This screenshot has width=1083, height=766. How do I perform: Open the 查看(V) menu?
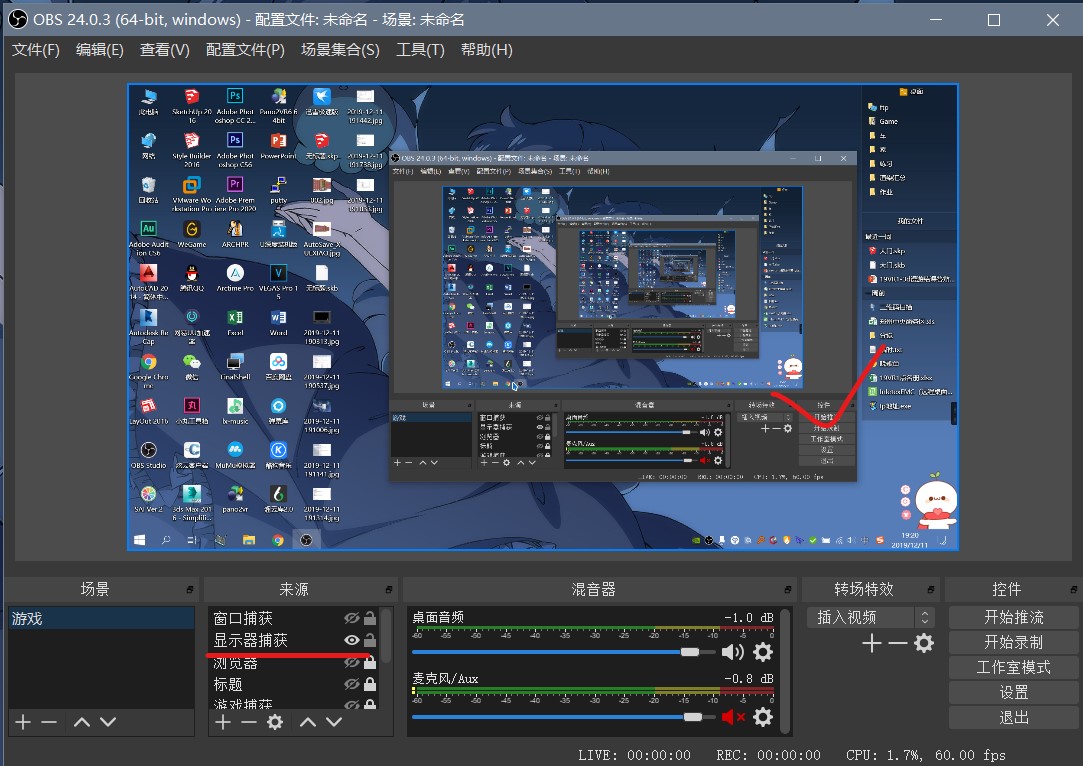coord(164,50)
